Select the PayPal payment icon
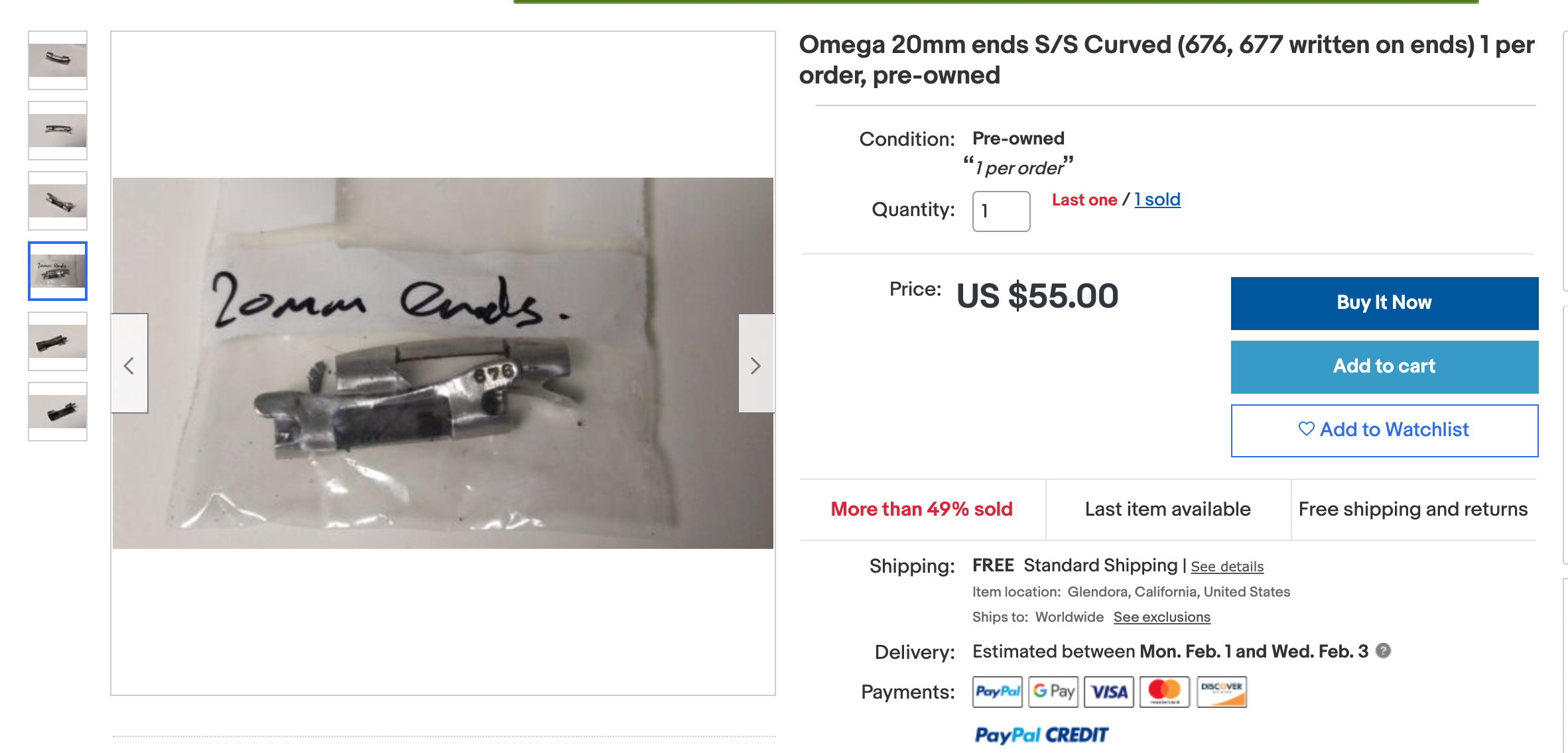This screenshot has width=1568, height=753. 998,692
